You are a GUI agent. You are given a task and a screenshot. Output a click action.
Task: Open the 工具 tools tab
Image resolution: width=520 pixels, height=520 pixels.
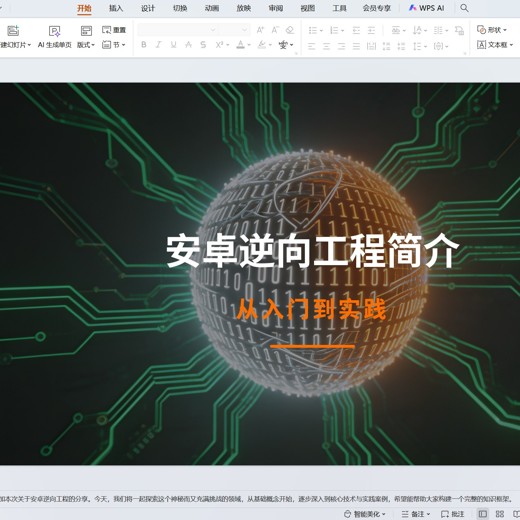coord(339,8)
